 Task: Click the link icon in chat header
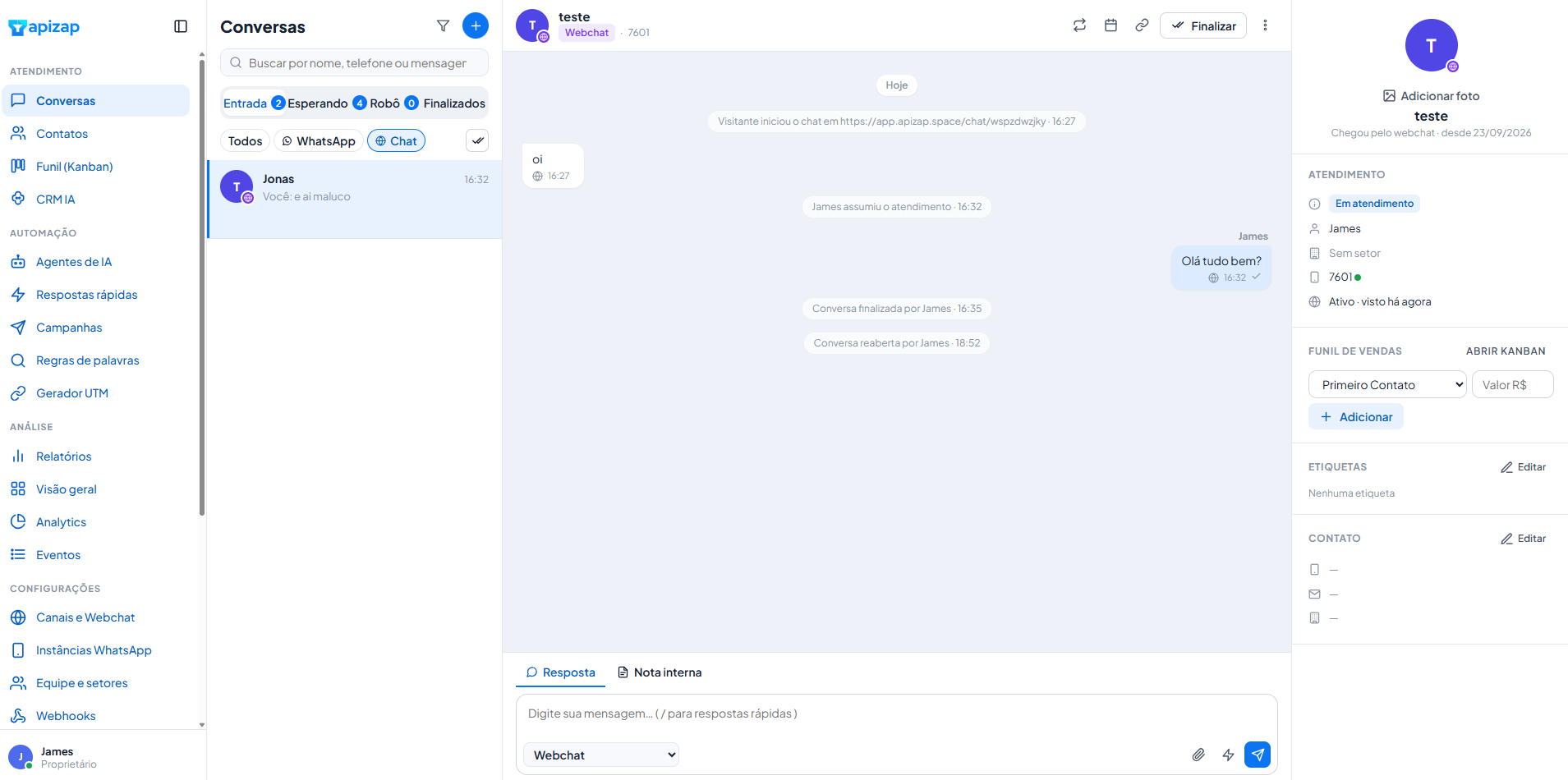pos(1142,25)
